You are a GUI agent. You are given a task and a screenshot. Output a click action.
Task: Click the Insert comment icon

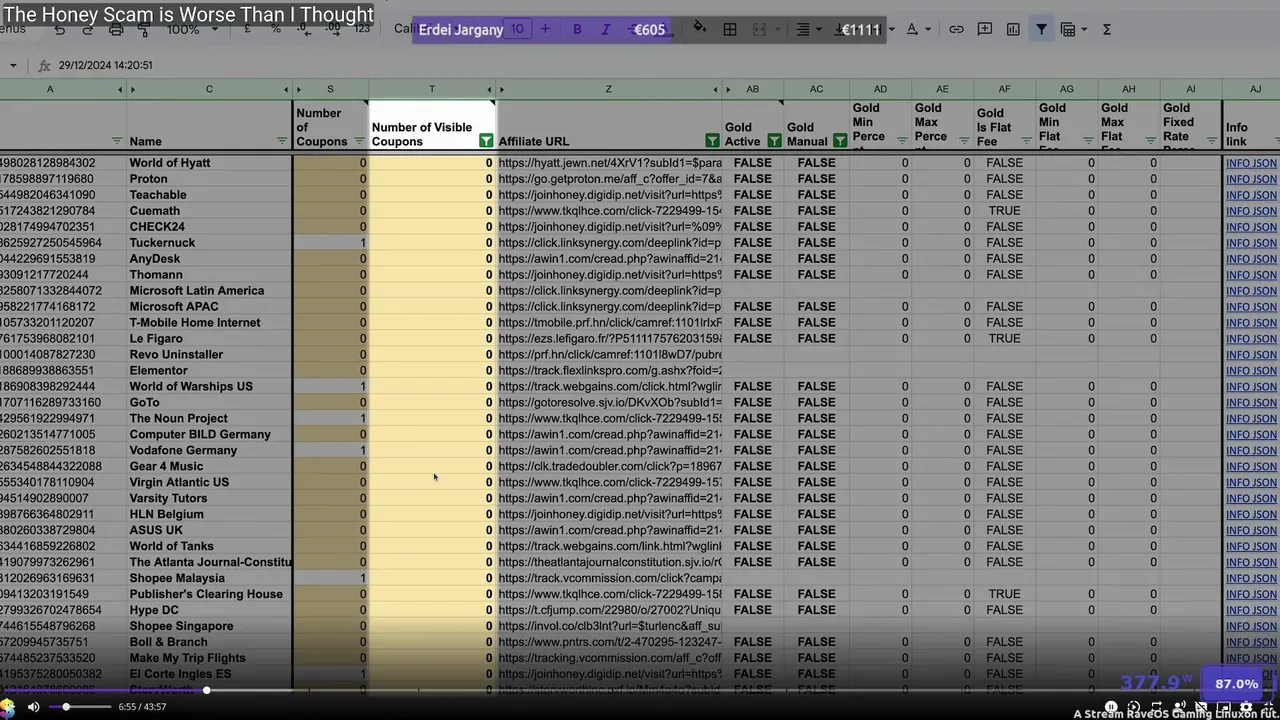985,29
